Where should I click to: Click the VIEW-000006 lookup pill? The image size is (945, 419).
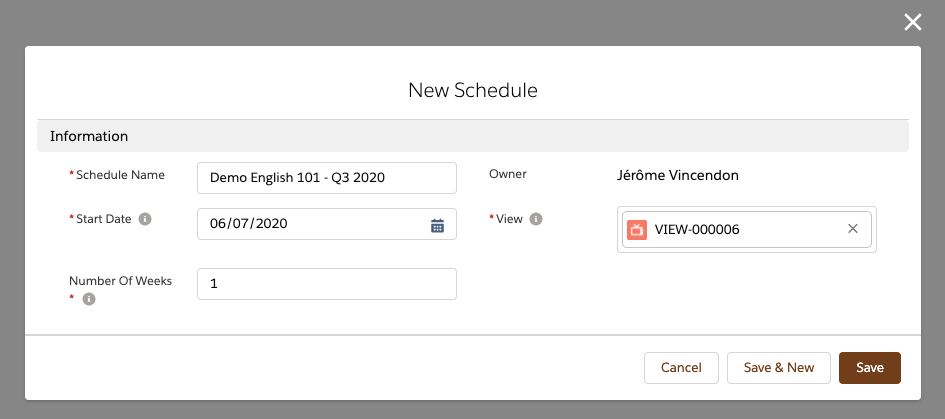(740, 229)
